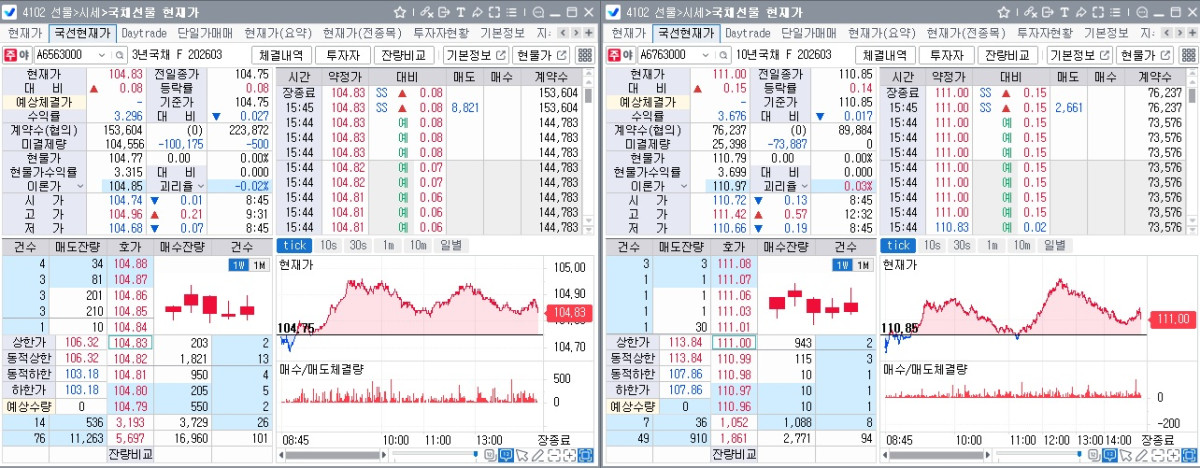Open the list menu icon in left window title bar
Image resolution: width=1200 pixels, height=468 pixels.
click(510, 13)
